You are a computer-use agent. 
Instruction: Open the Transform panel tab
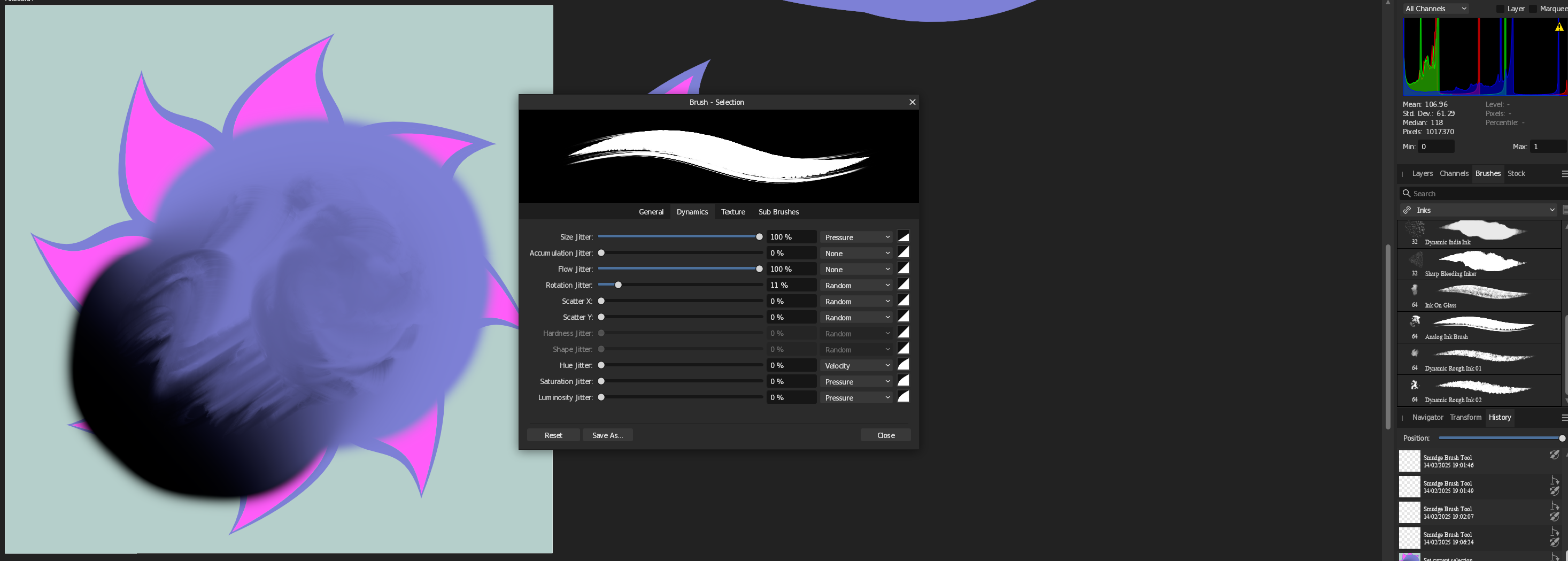(1465, 417)
